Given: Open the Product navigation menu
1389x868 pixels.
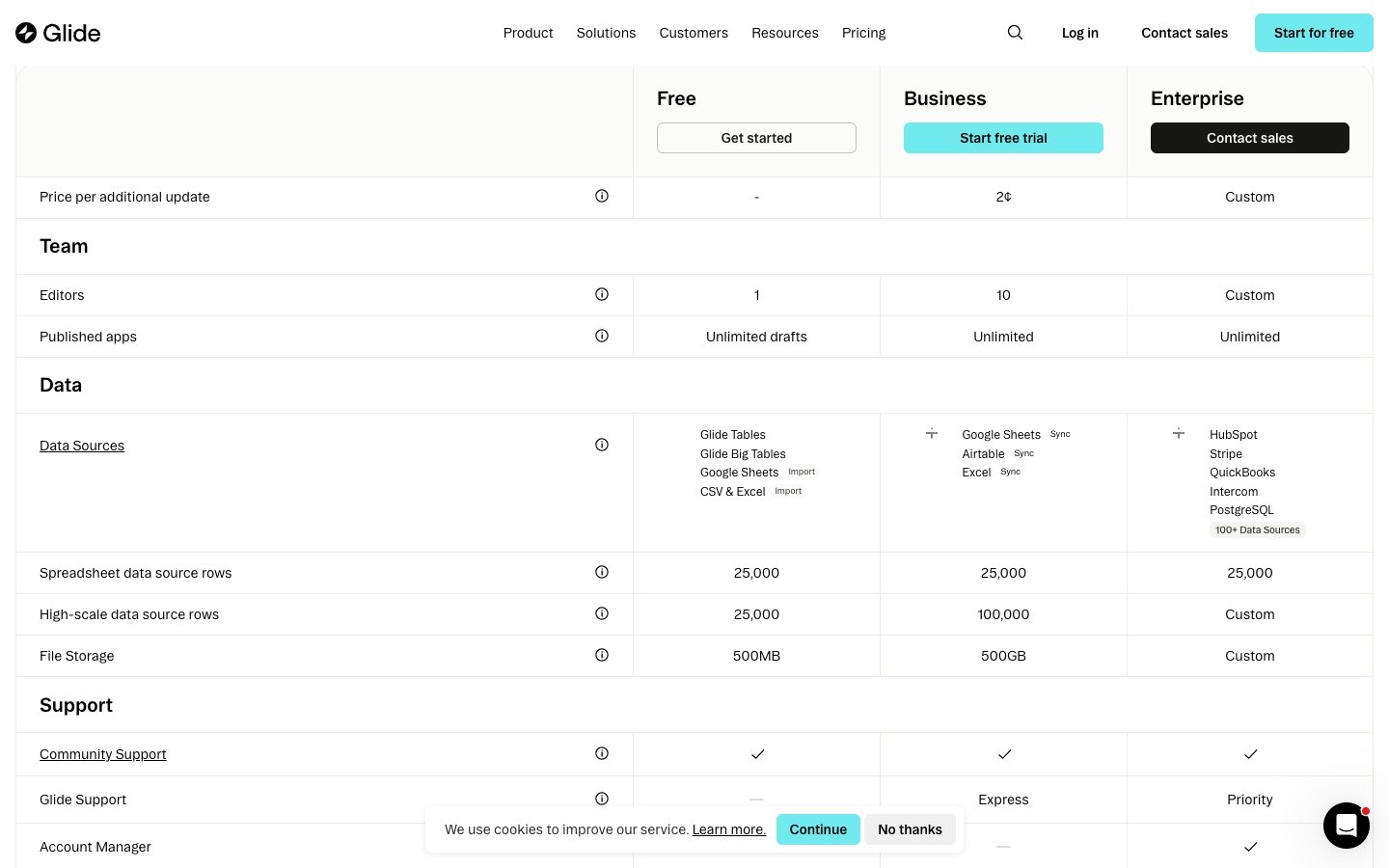Looking at the screenshot, I should (528, 33).
